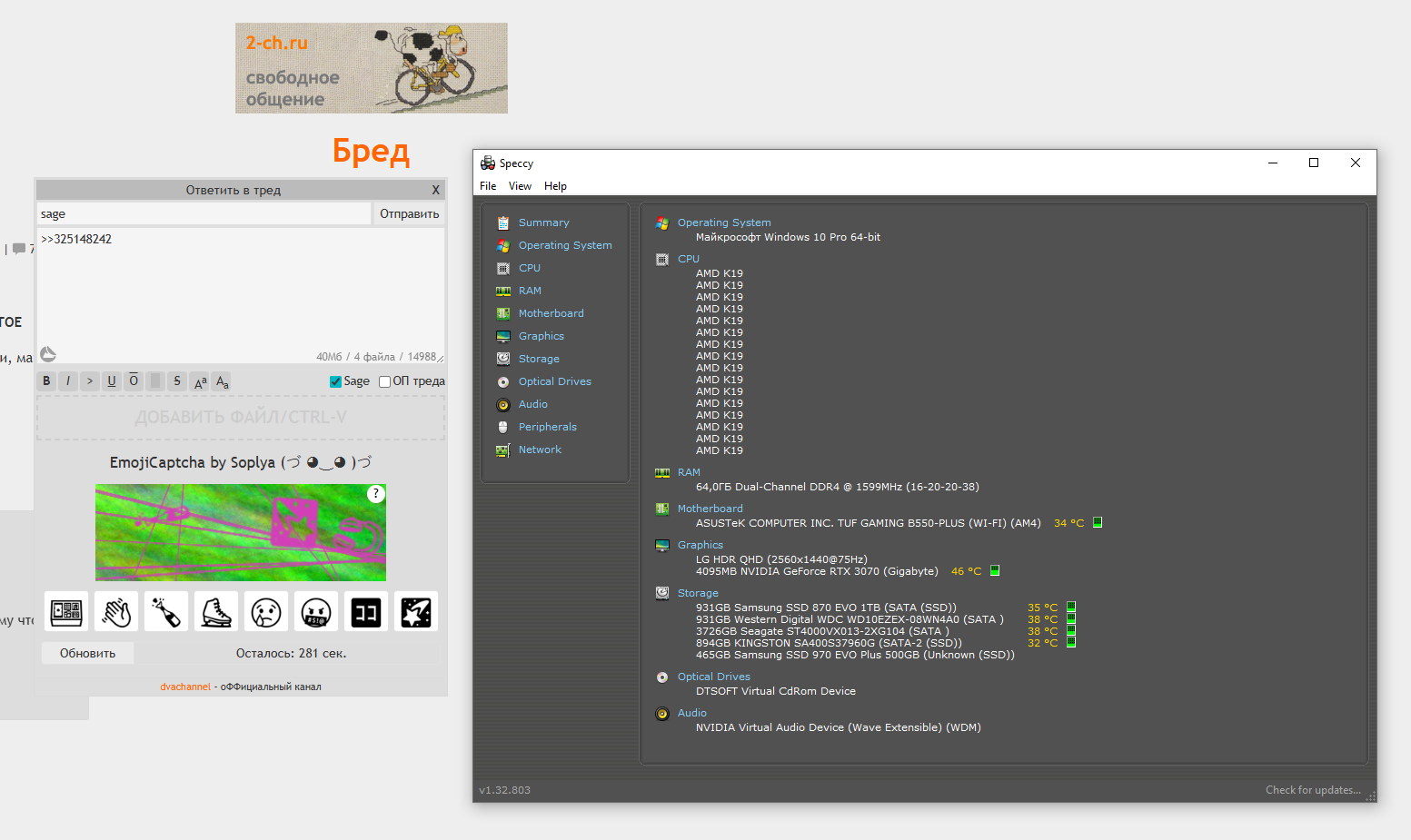Close the reply form with X
This screenshot has width=1411, height=840.
click(435, 190)
